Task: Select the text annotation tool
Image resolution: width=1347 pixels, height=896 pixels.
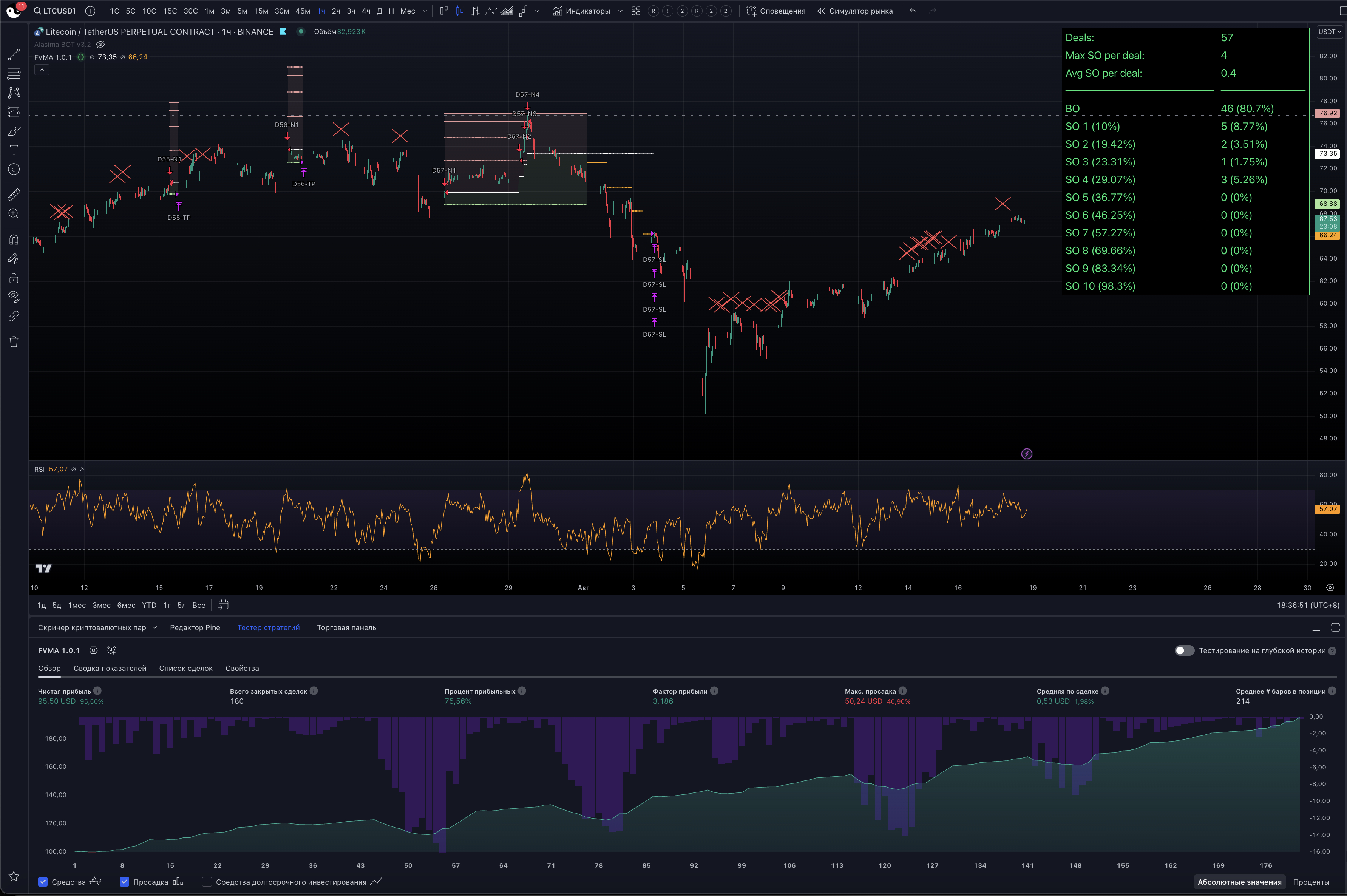Action: (x=14, y=150)
